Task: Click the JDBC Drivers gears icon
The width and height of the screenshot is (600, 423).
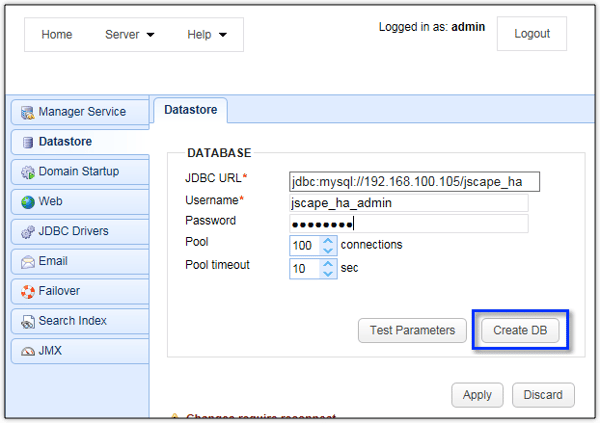Action: pos(28,232)
